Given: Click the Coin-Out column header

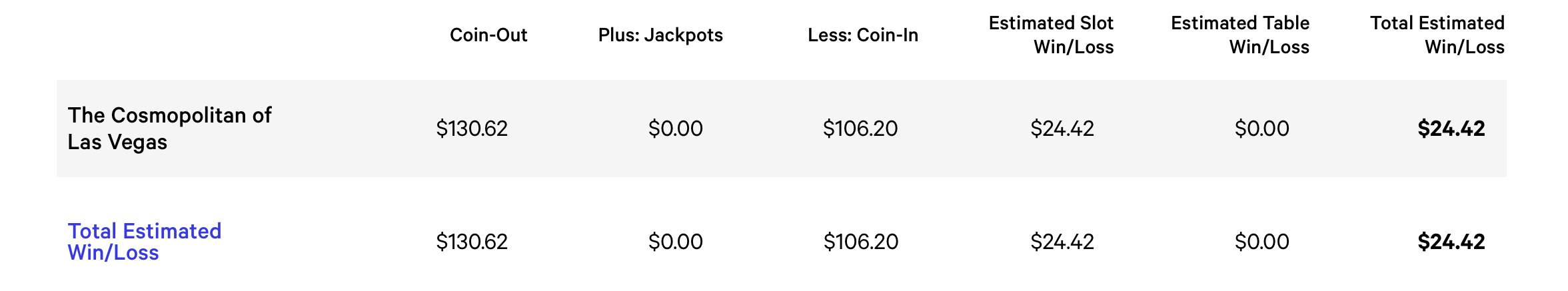Looking at the screenshot, I should tap(488, 35).
